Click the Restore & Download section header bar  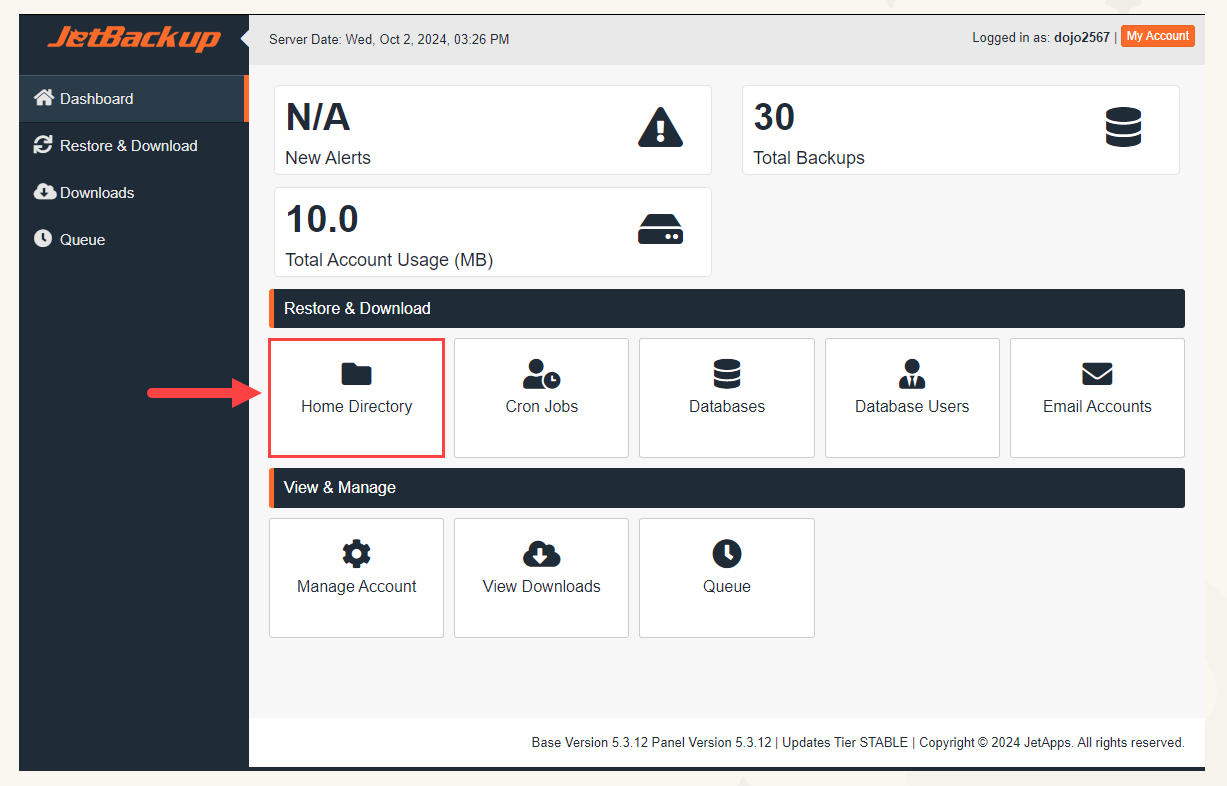726,308
